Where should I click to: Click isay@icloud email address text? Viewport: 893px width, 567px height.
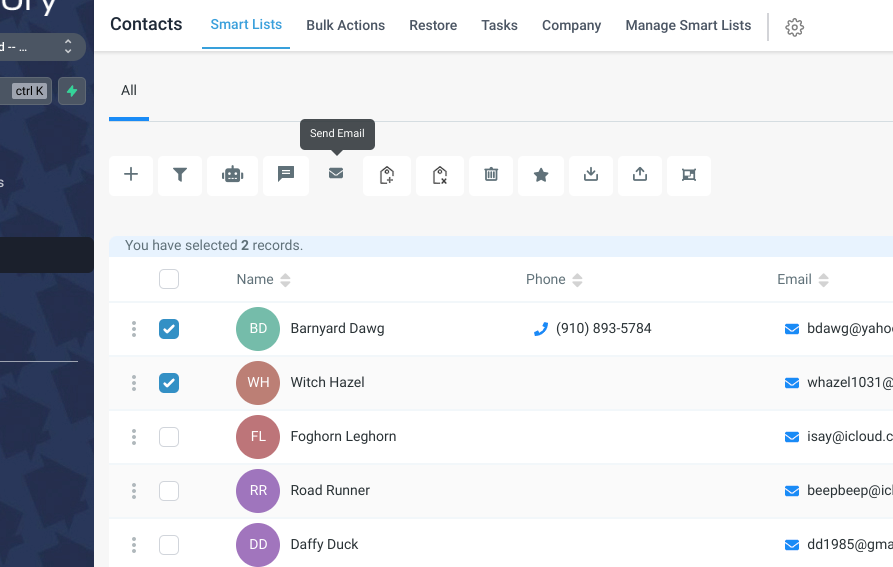[850, 437]
